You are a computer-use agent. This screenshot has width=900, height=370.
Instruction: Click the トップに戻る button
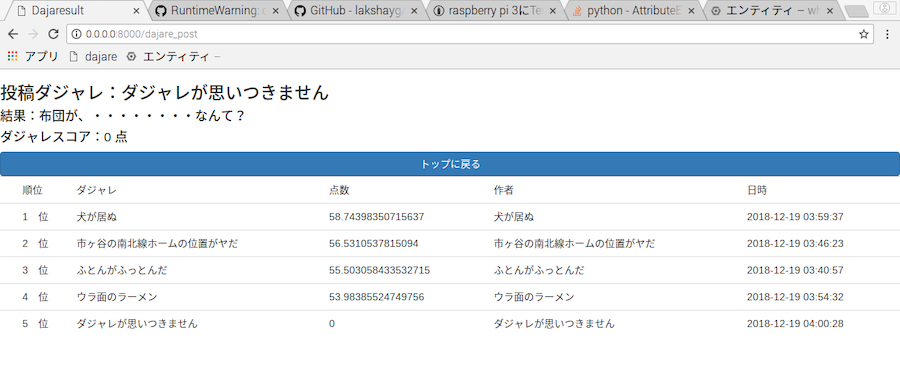click(450, 164)
